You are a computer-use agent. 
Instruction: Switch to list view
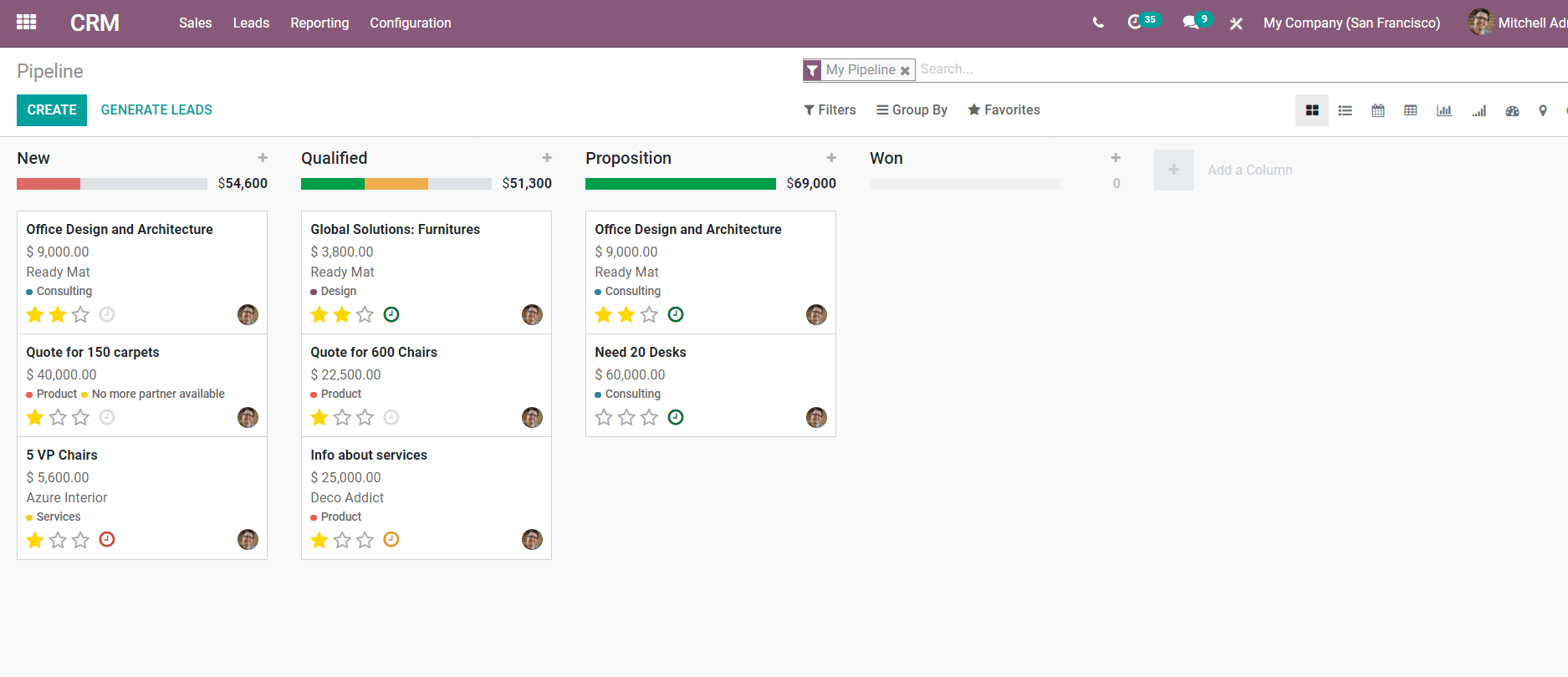pos(1345,110)
